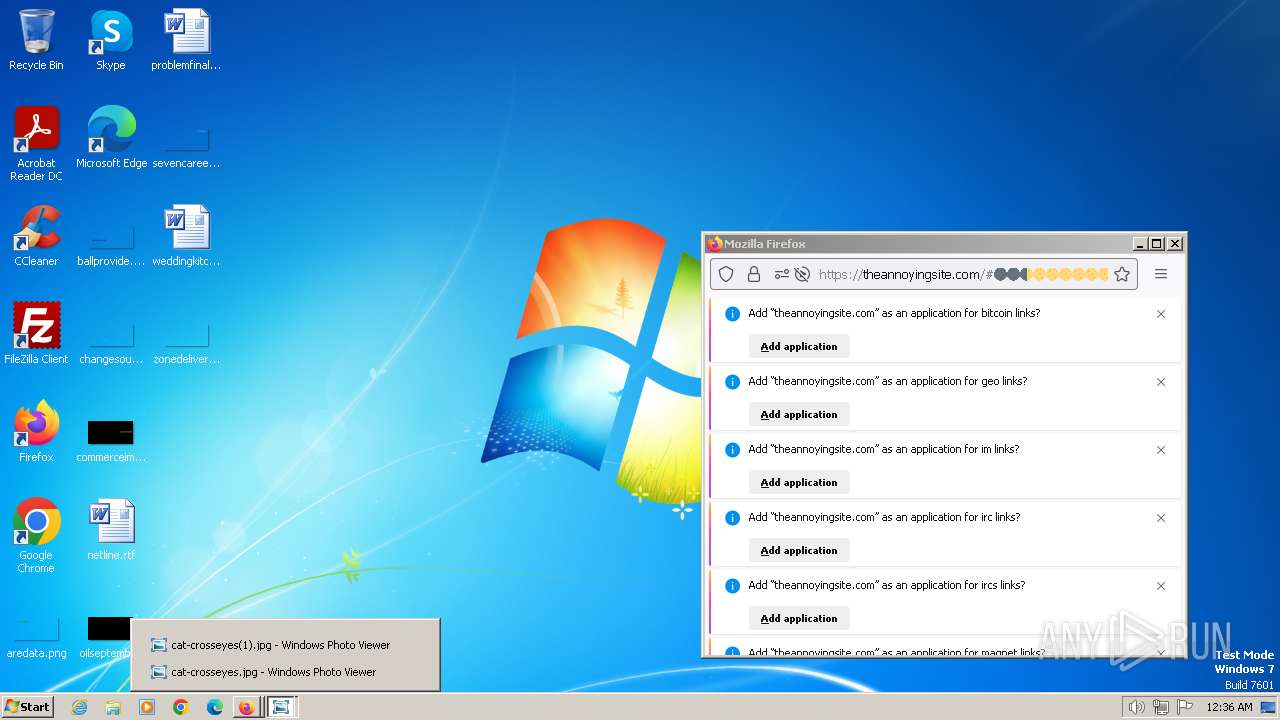The width and height of the screenshot is (1280, 720).
Task: Open network status tray icon
Action: click(x=1161, y=707)
